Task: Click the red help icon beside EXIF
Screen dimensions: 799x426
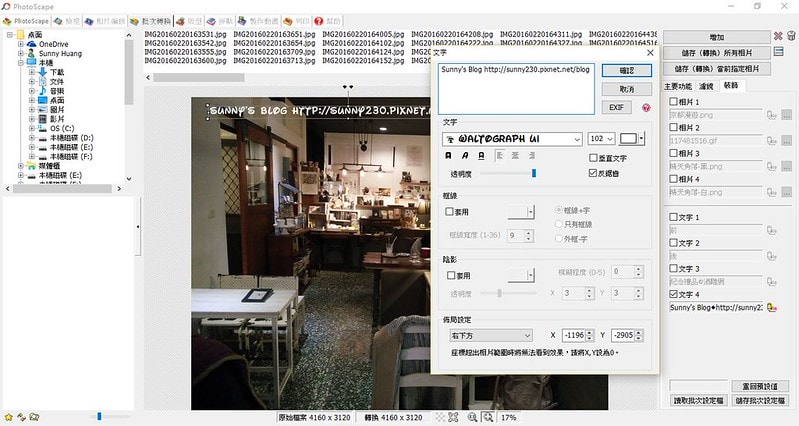Action: point(647,107)
